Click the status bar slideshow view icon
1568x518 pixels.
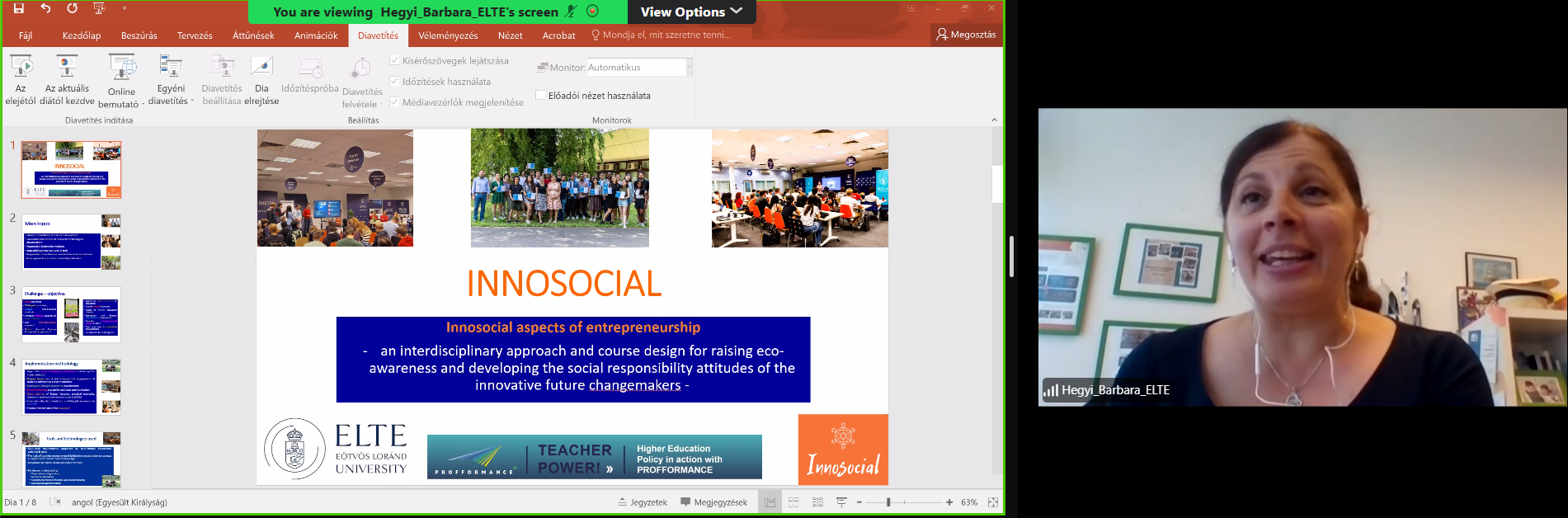tap(841, 502)
